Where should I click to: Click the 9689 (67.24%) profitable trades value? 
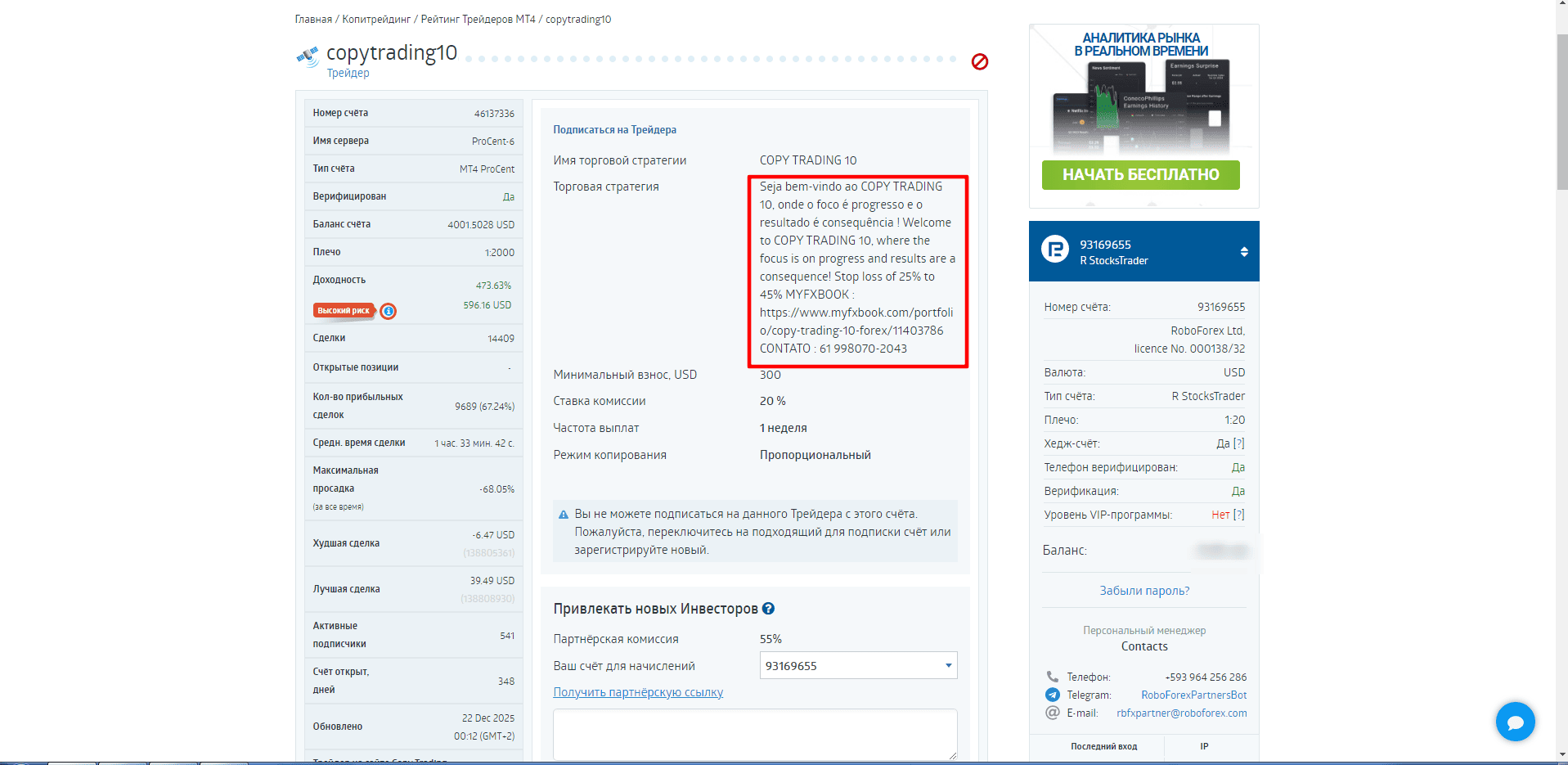(484, 407)
